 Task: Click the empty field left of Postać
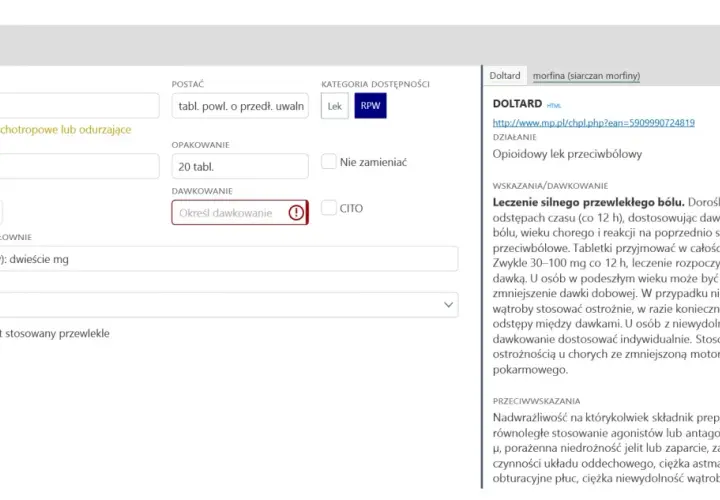point(79,106)
